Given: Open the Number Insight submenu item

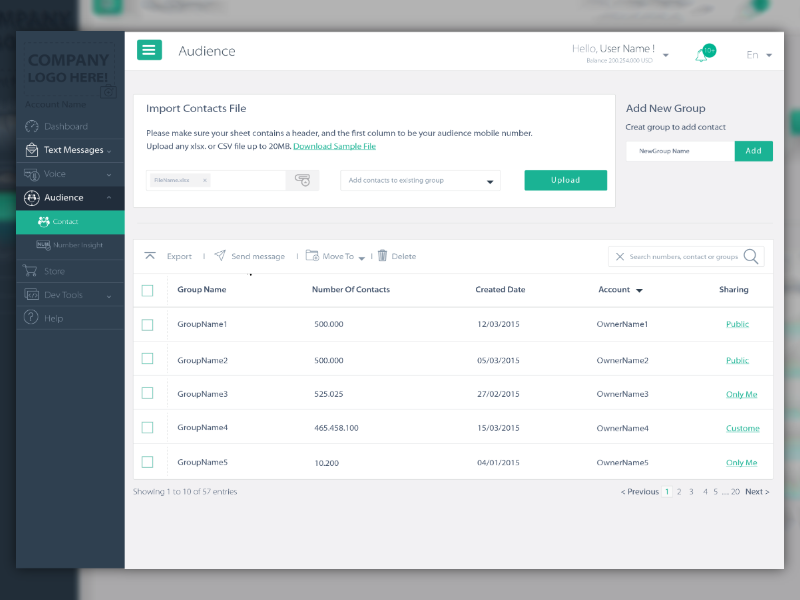Looking at the screenshot, I should pyautogui.click(x=70, y=245).
